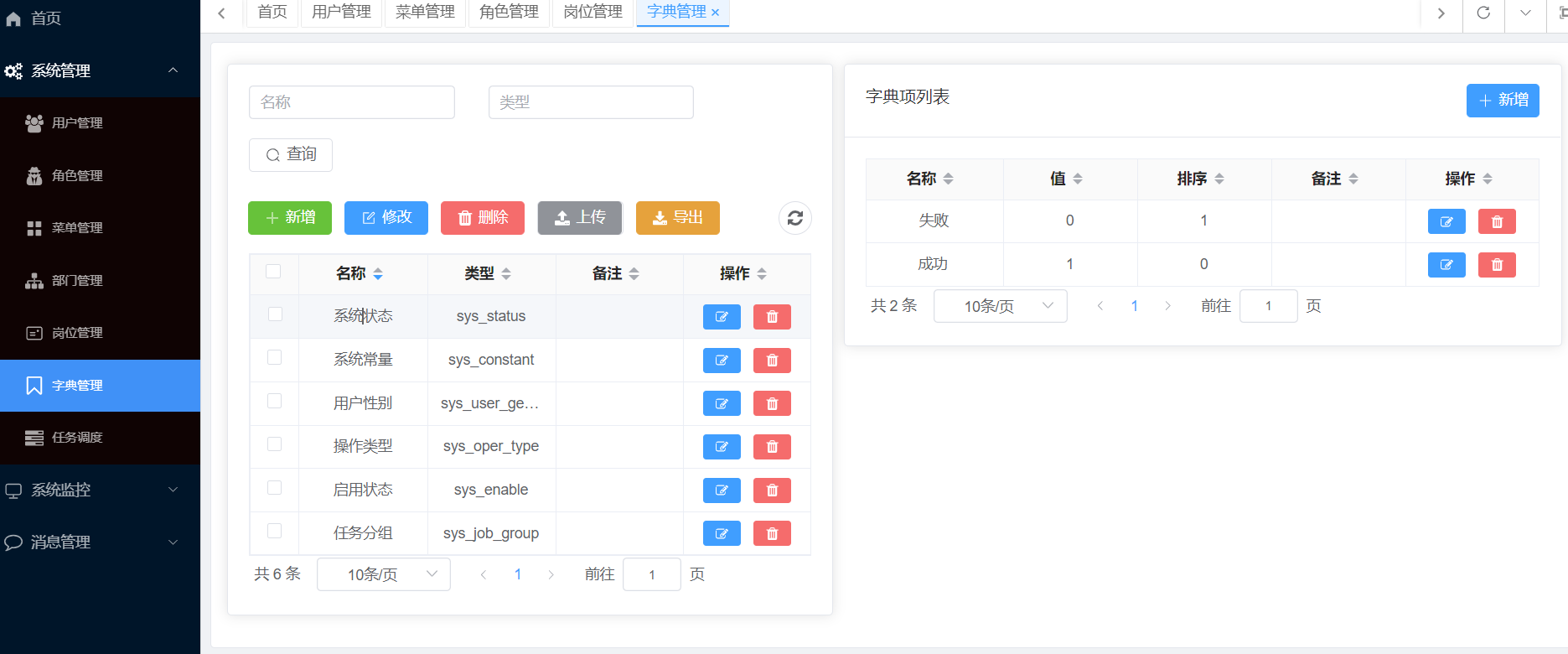The height and width of the screenshot is (654, 1568).
Task: Edit the 用户性别 dictionary row
Action: click(722, 404)
